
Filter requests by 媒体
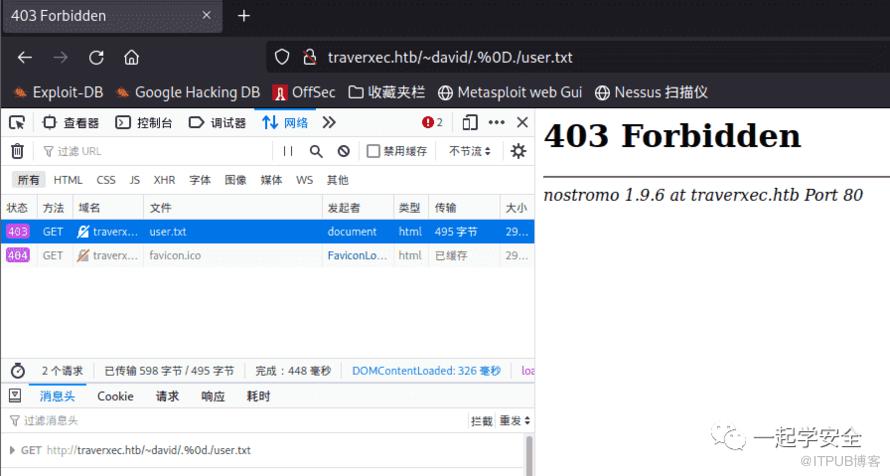[x=271, y=180]
